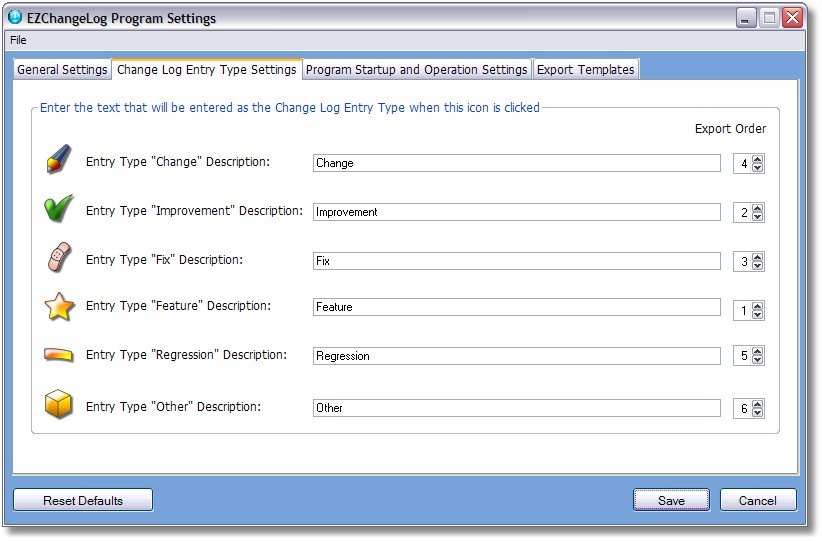Click the green checkmark Improvement icon

coord(59,208)
